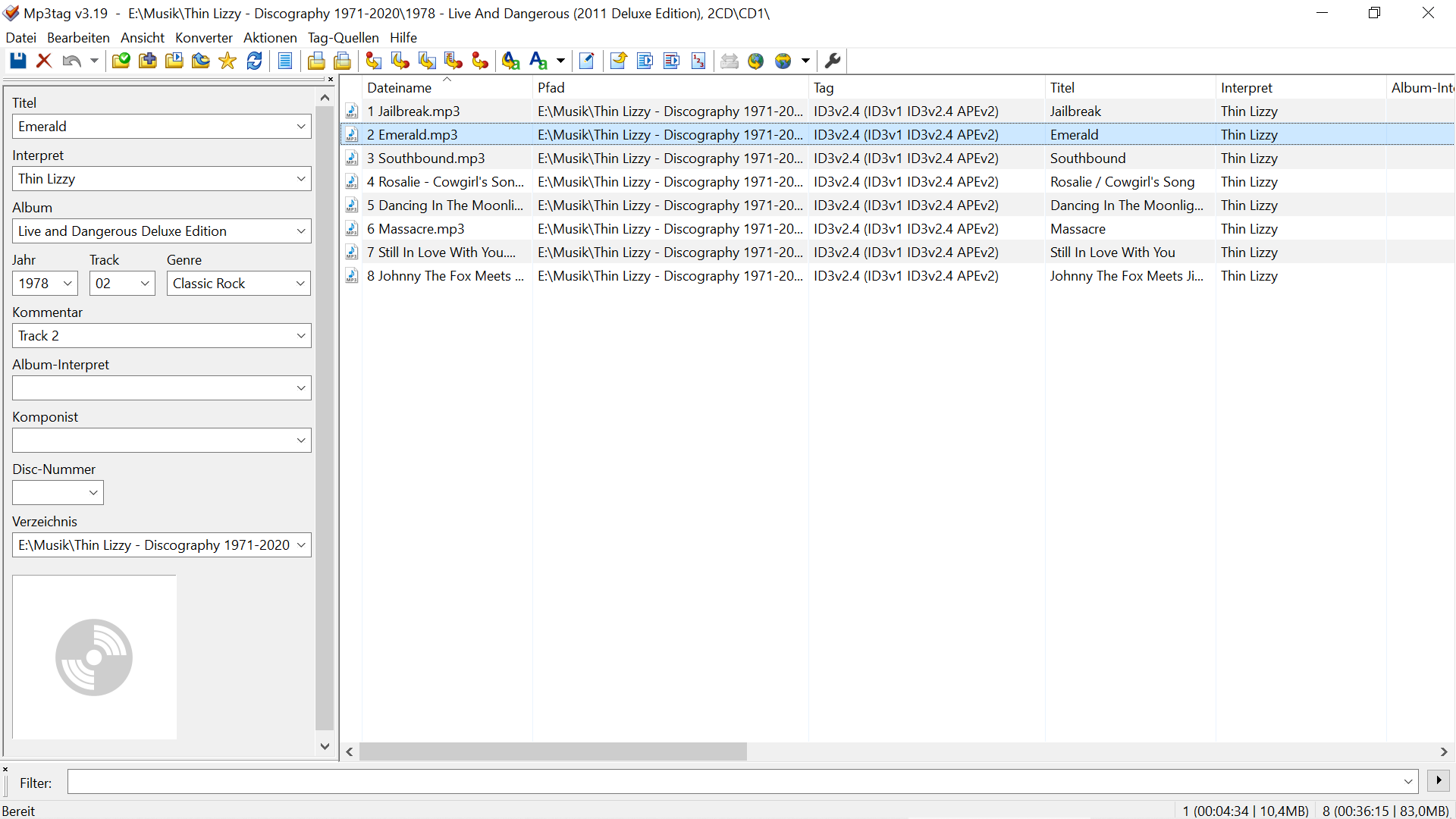Open the Datei menu
Image resolution: width=1456 pixels, height=819 pixels.
click(x=20, y=38)
